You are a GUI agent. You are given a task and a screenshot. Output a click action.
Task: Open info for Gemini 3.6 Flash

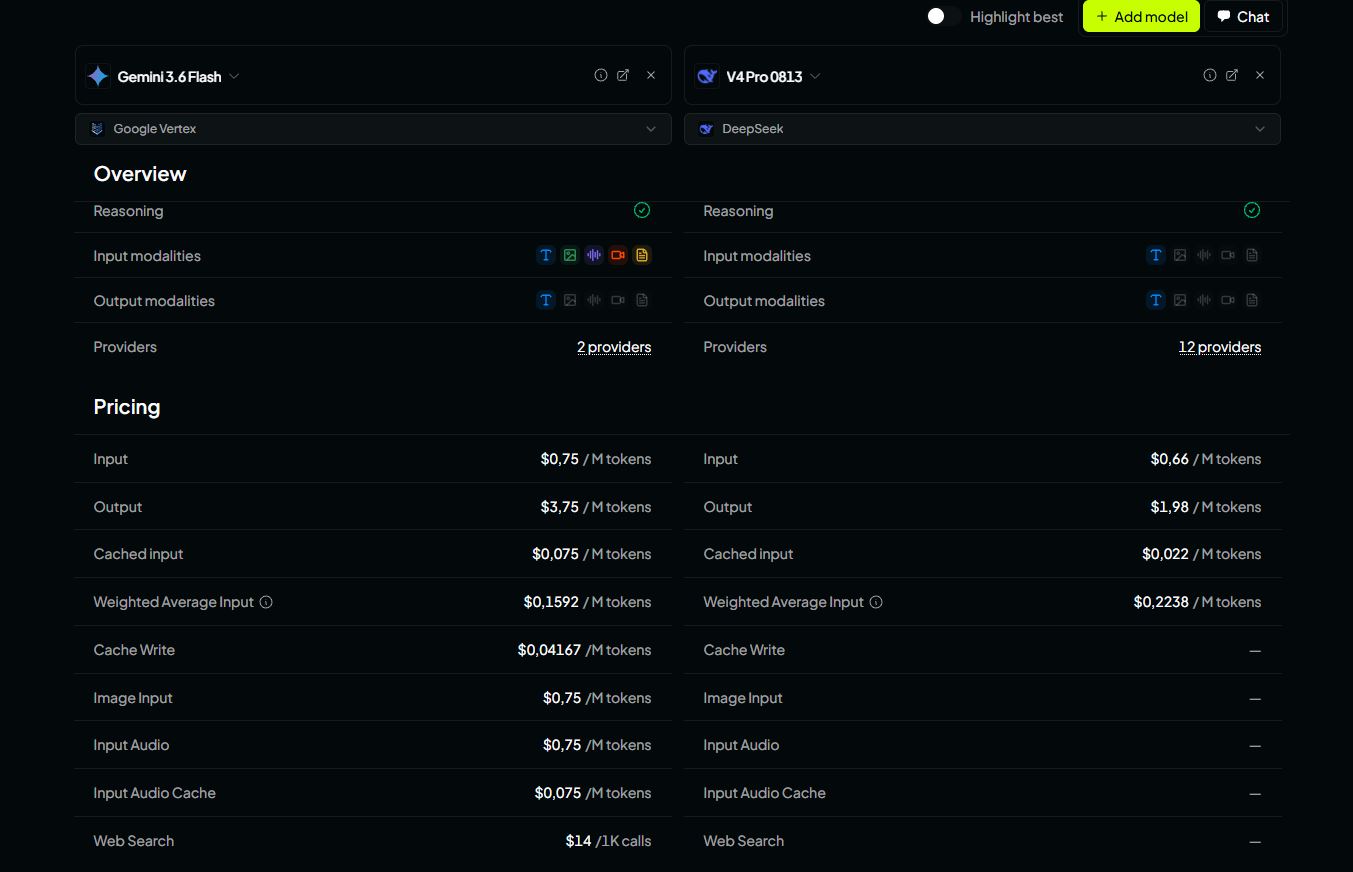(x=601, y=75)
